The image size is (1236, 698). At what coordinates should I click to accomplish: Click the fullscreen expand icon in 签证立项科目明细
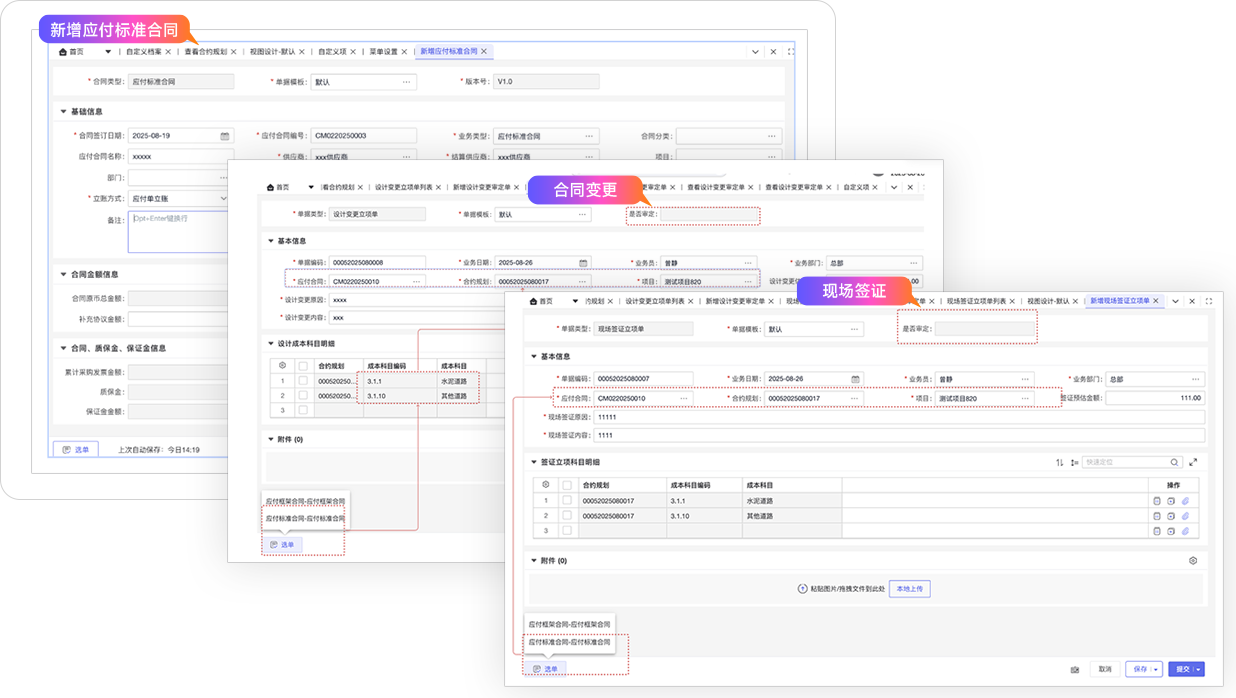tap(1193, 462)
